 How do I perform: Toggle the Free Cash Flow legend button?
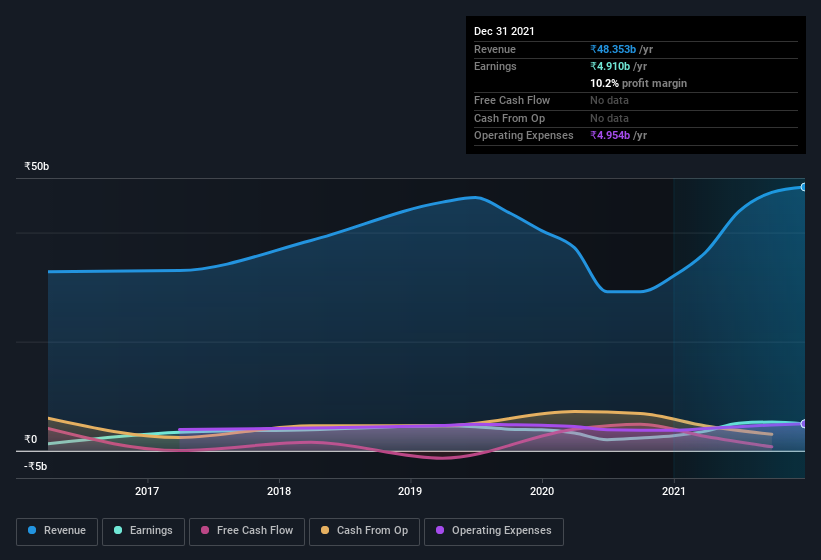[247, 532]
